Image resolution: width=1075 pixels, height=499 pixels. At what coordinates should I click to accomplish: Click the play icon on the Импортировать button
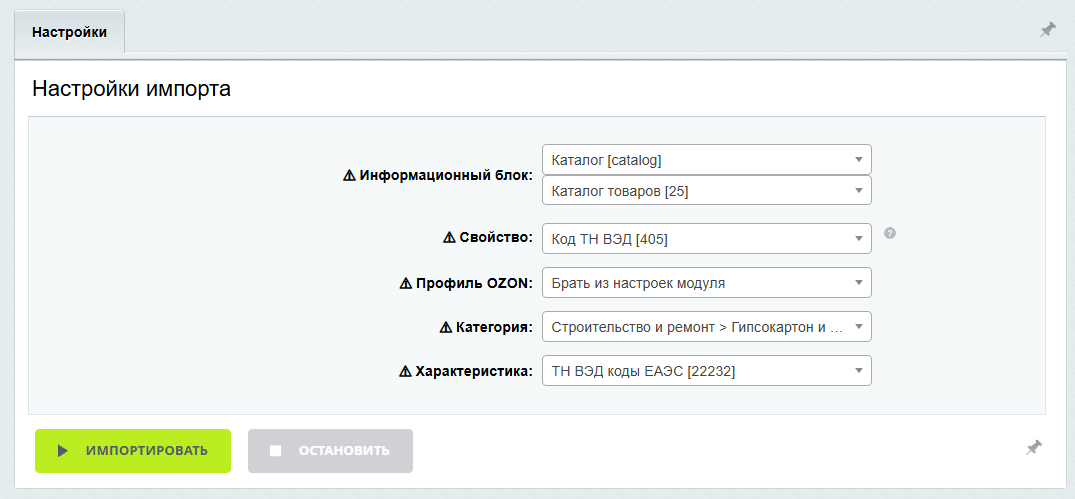click(x=62, y=451)
